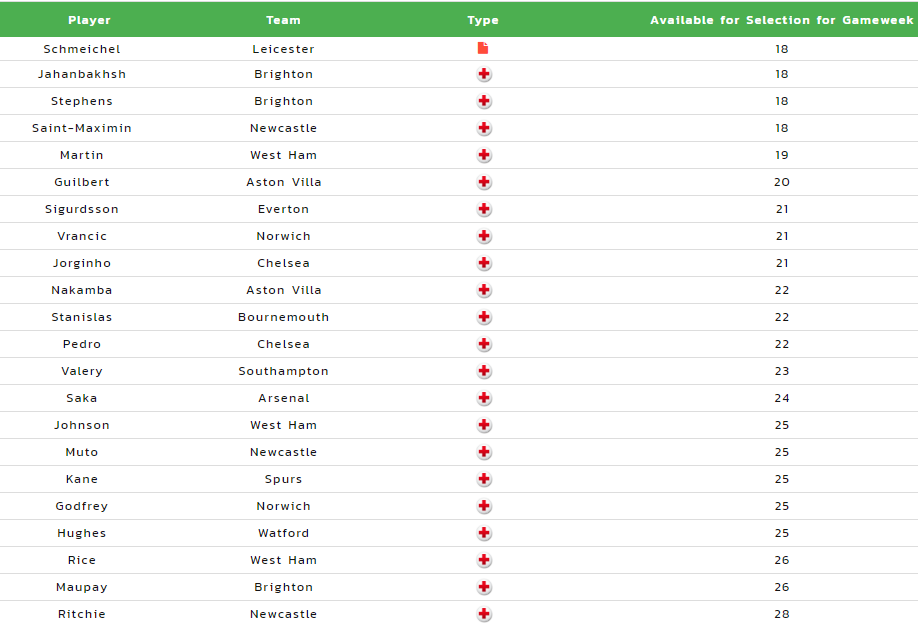Click the player name Rice
This screenshot has width=918, height=632.
(x=82, y=560)
